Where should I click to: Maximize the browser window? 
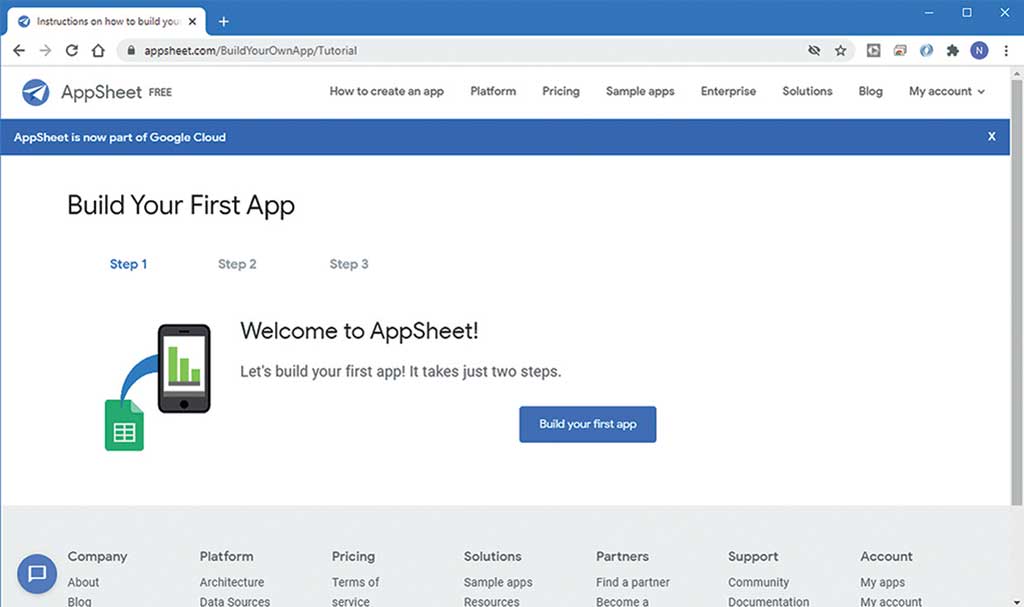(967, 12)
